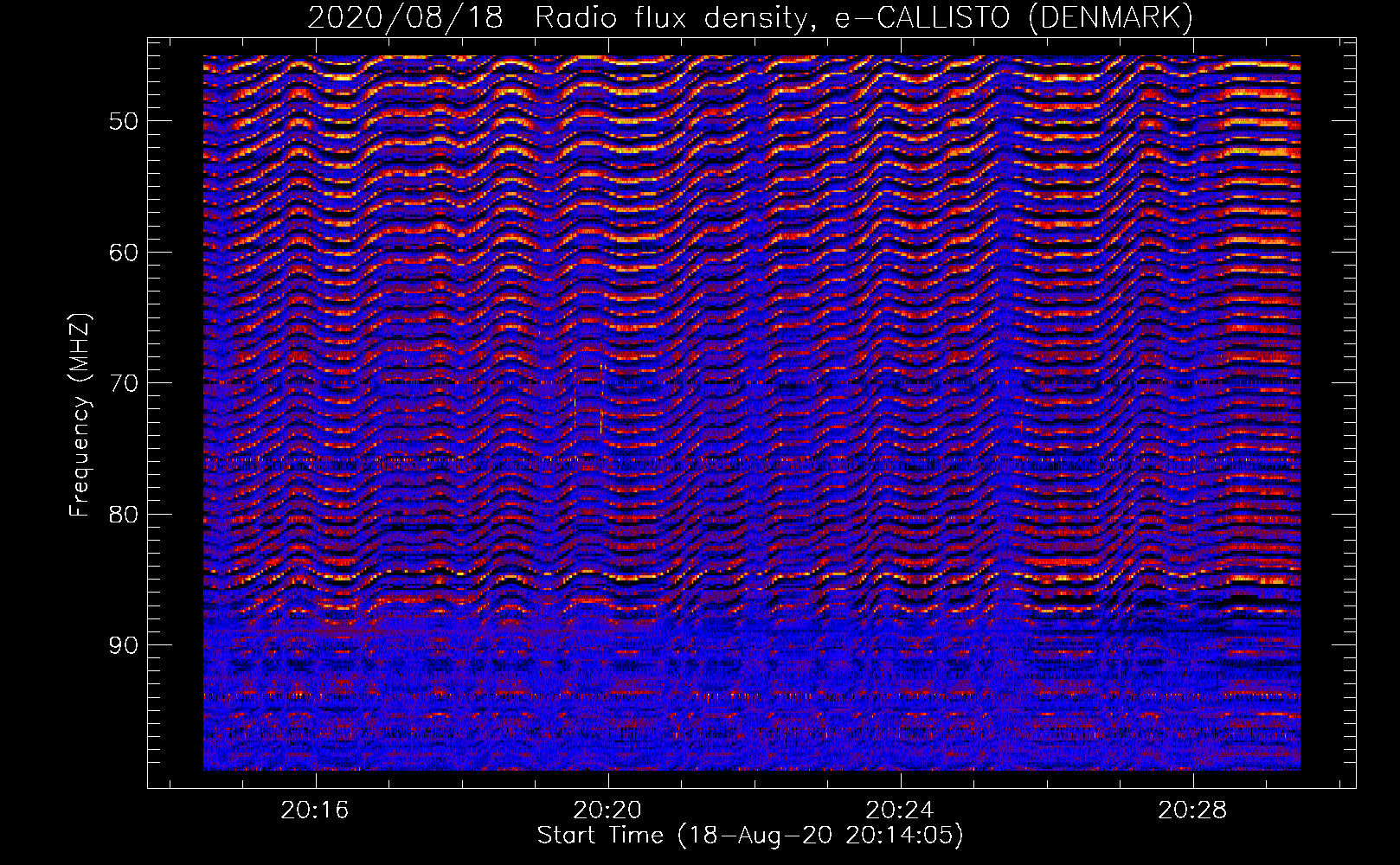Image resolution: width=1400 pixels, height=865 pixels.
Task: Click the 90 frequency tick label
Action: pyautogui.click(x=124, y=645)
